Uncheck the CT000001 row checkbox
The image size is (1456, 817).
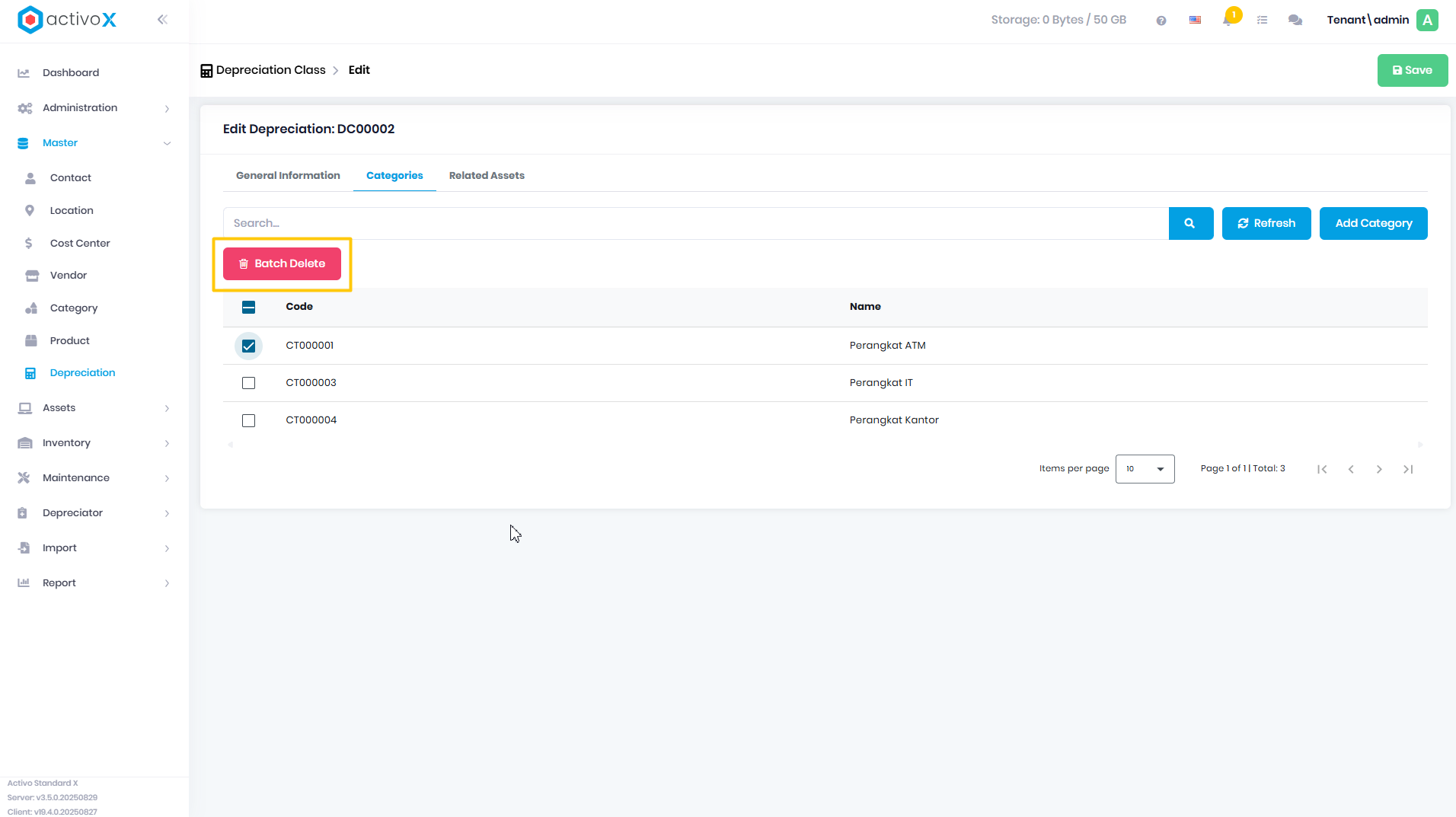[248, 346]
